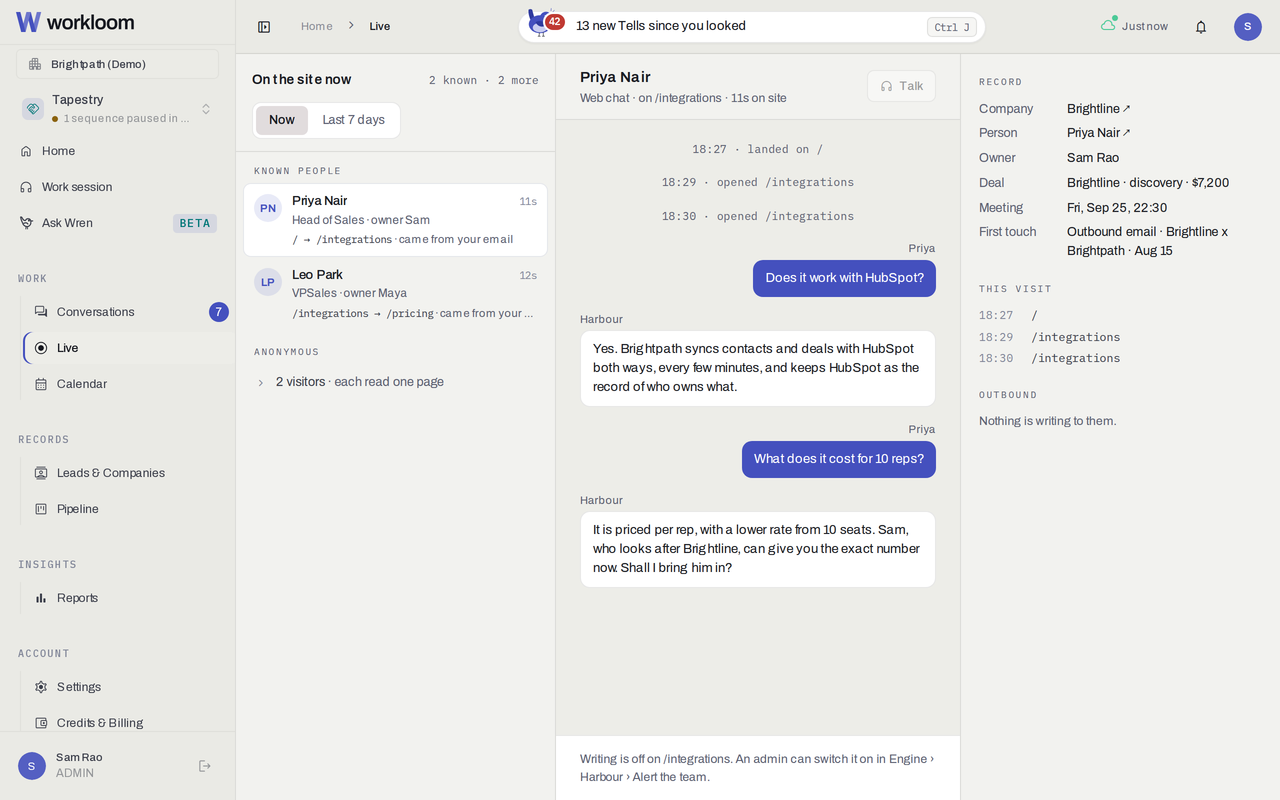1280x800 pixels.
Task: Expand the Tapestry workspace switcher
Action: coord(206,109)
